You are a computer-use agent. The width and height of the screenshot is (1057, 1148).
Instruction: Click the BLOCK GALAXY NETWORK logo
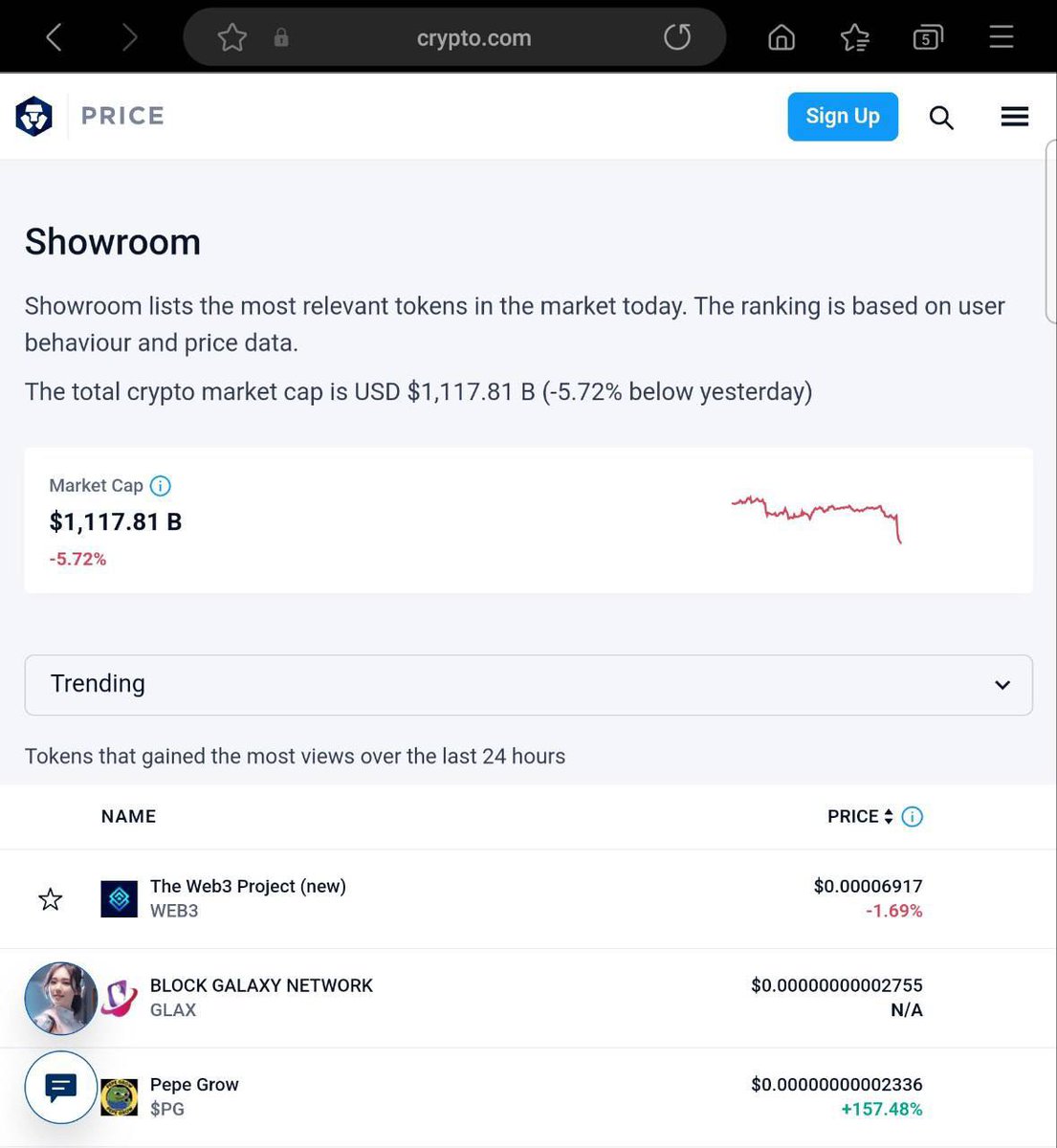[x=120, y=999]
